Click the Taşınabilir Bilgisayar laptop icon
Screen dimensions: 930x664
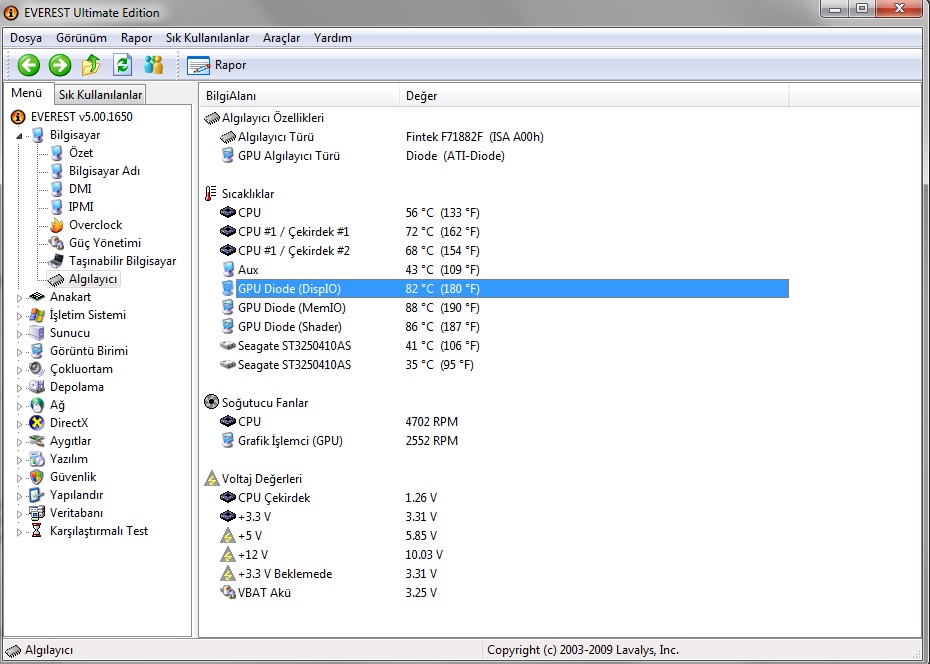tap(56, 261)
